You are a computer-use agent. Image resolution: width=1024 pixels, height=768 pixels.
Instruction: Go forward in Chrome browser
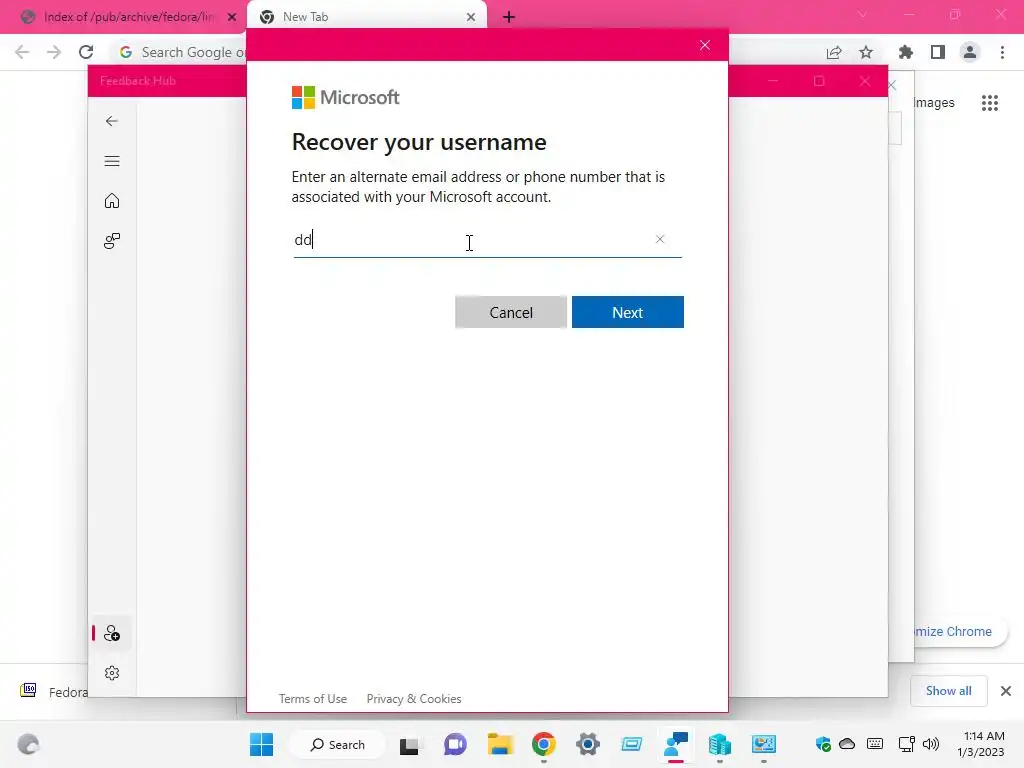point(54,52)
